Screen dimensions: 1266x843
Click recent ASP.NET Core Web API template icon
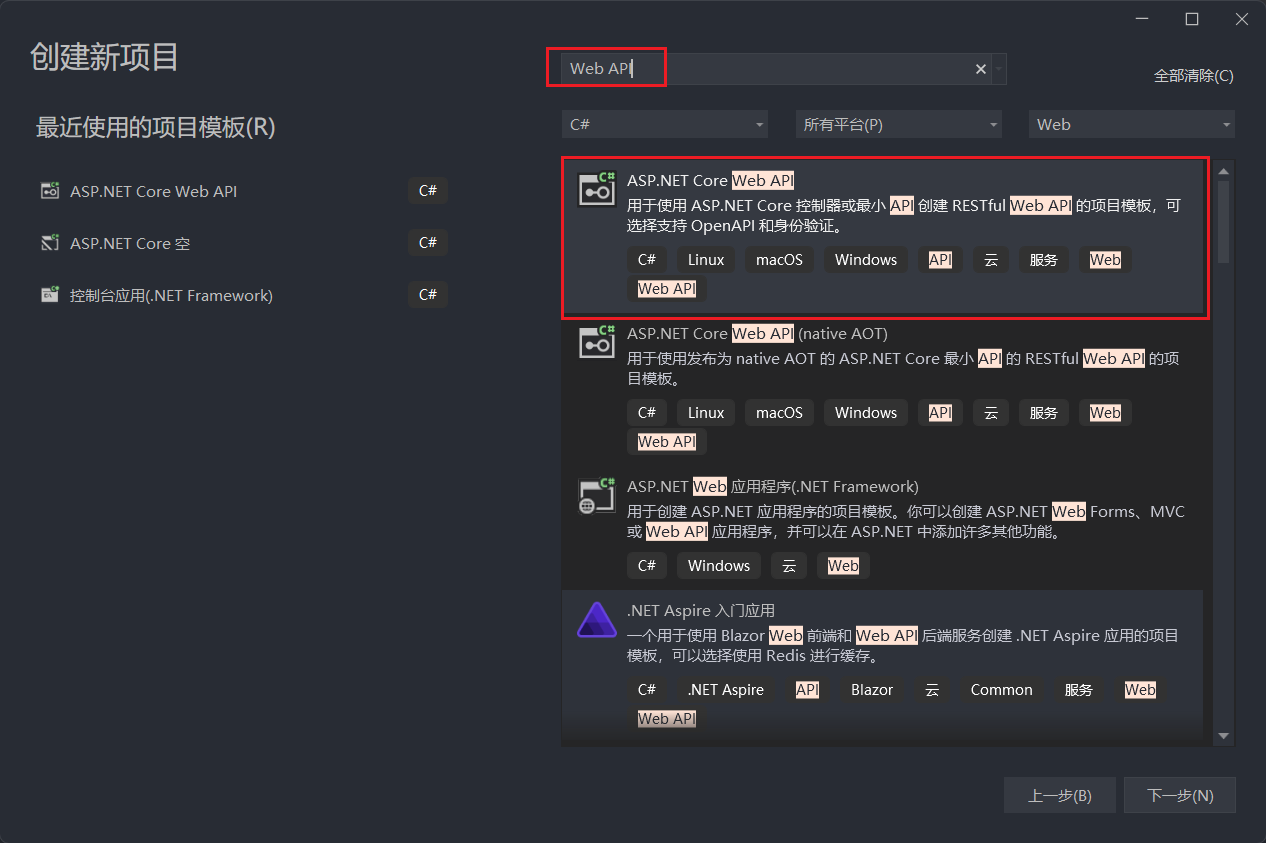50,191
